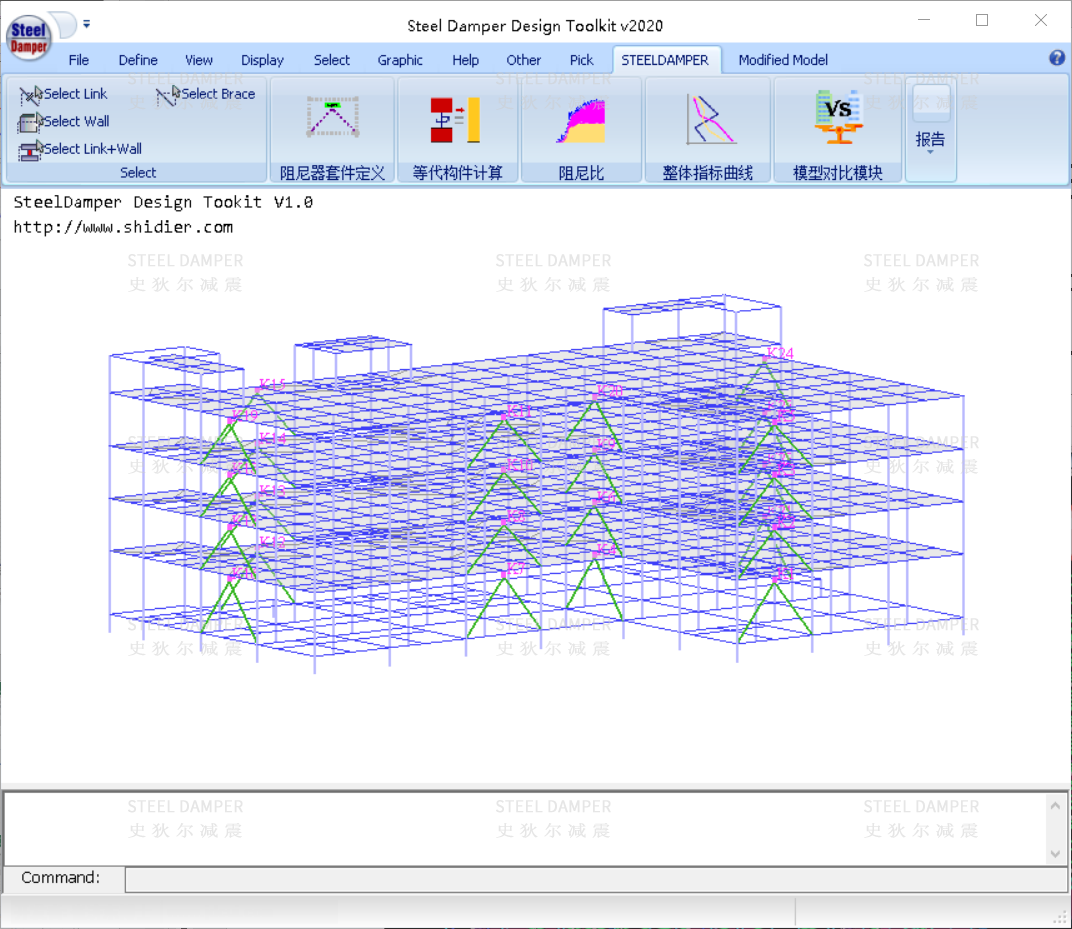
Task: Click the K24 damper label in model
Action: (x=780, y=353)
